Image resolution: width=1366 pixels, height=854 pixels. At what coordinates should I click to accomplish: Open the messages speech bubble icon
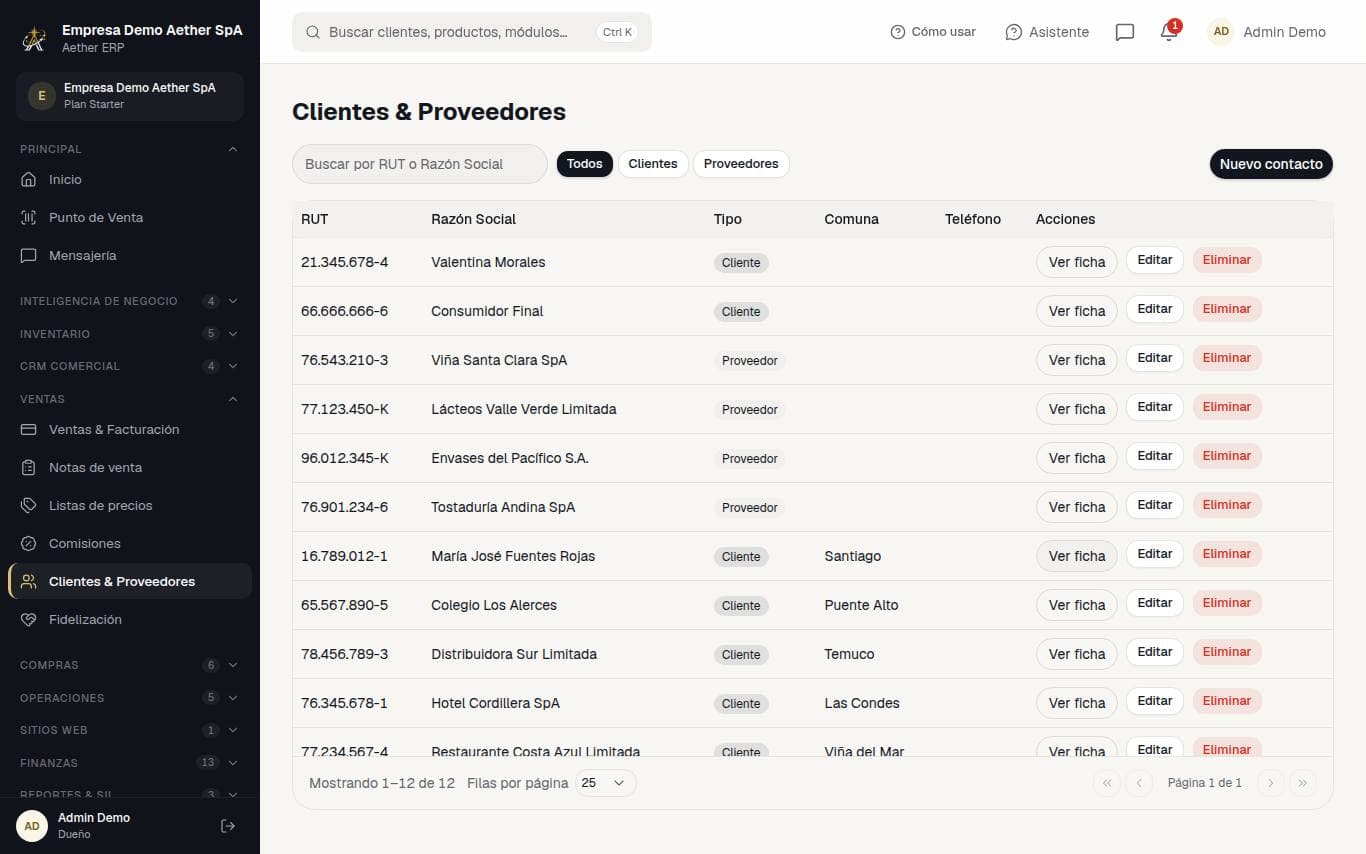1124,32
